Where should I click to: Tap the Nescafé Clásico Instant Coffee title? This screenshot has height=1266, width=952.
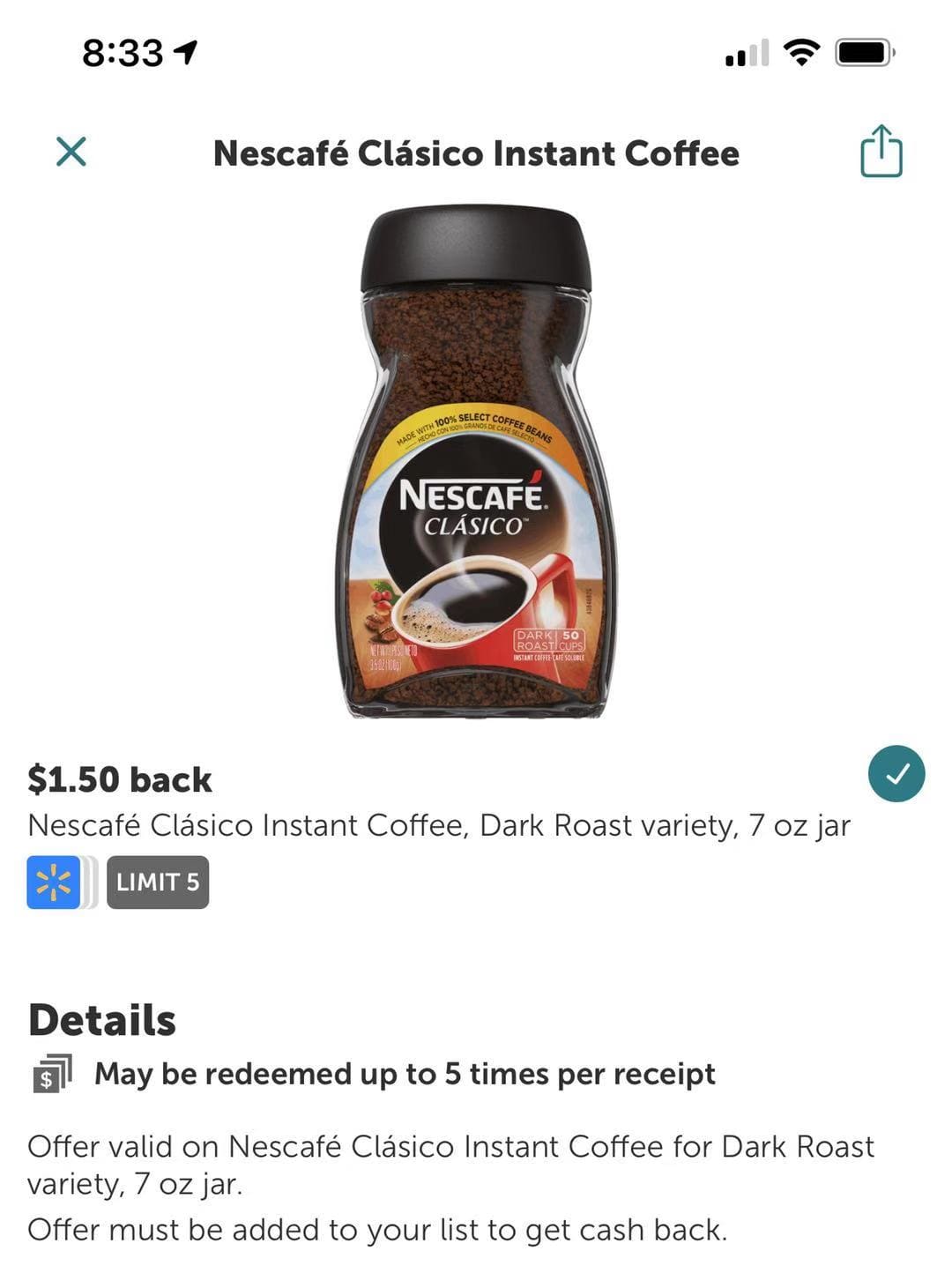click(x=476, y=153)
